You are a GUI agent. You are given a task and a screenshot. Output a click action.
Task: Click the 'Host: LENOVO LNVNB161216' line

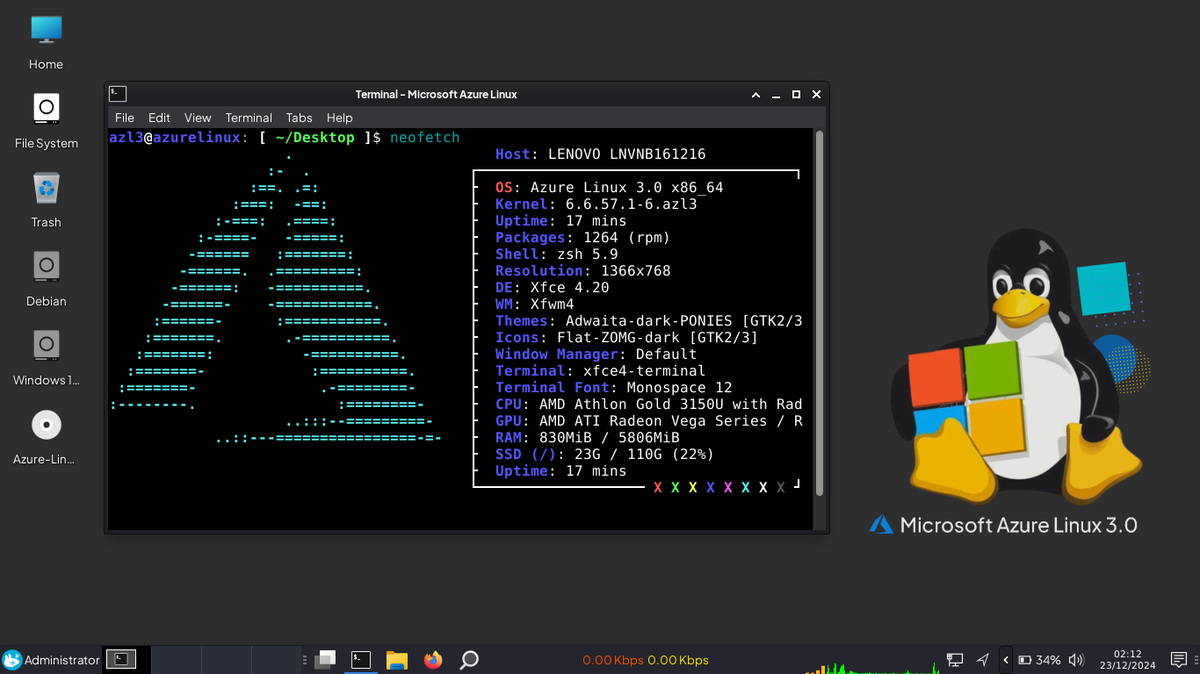(x=600, y=154)
